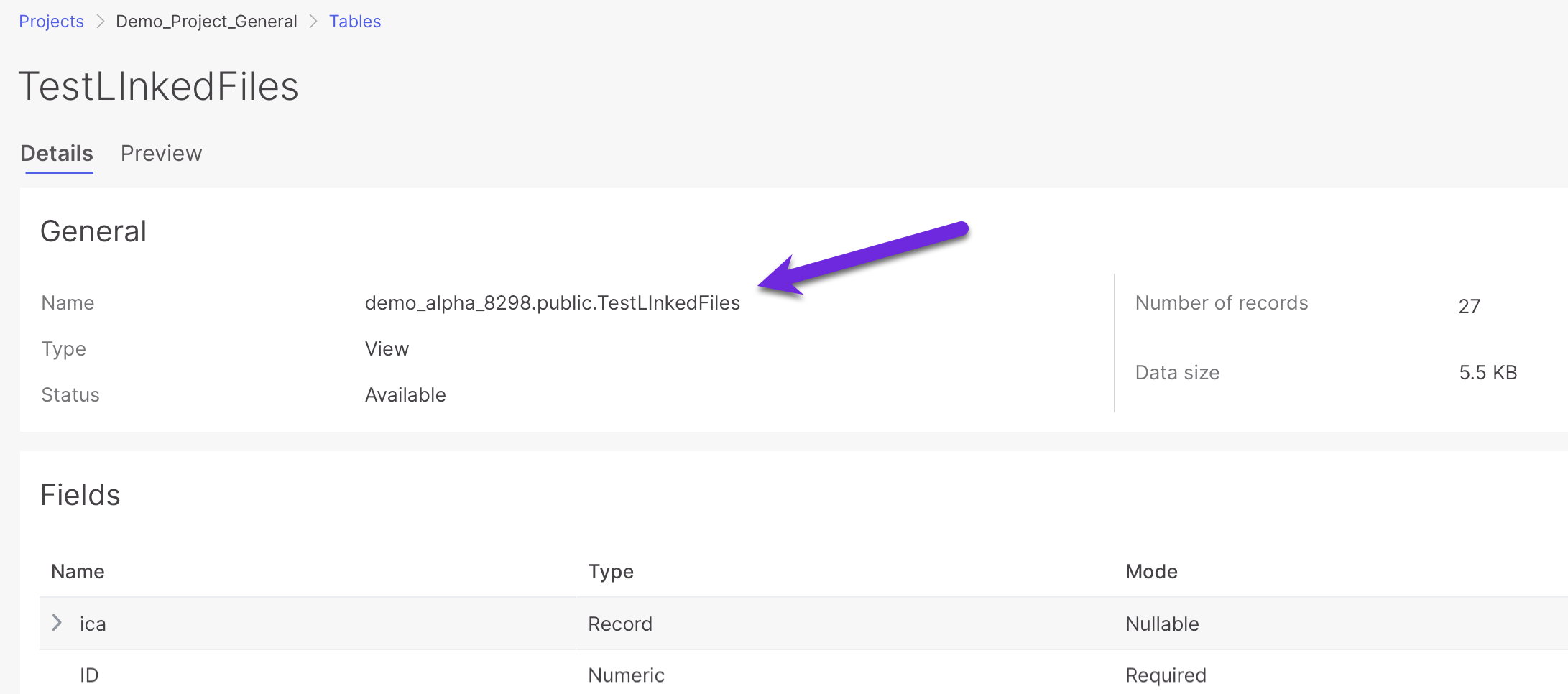Click Demo_Project_General in the breadcrumb
The width and height of the screenshot is (1568, 694).
click(x=206, y=22)
